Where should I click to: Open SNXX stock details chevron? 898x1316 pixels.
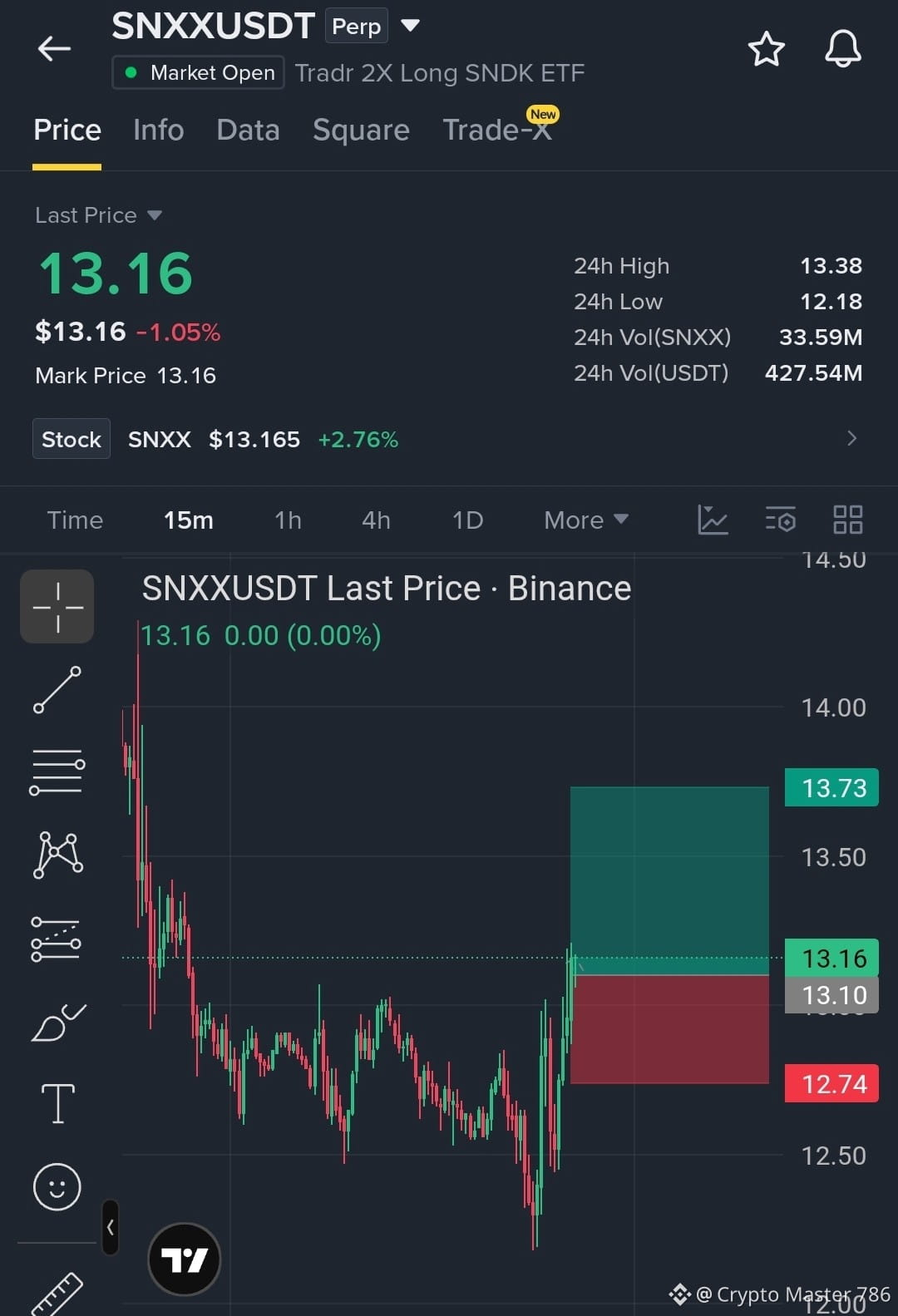click(x=851, y=438)
